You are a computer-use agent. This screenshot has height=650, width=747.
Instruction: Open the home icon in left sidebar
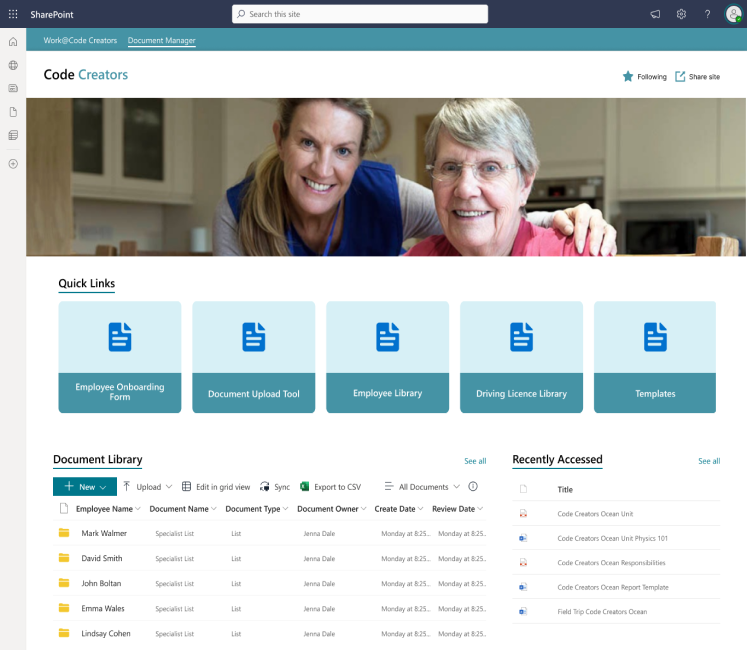tap(13, 42)
